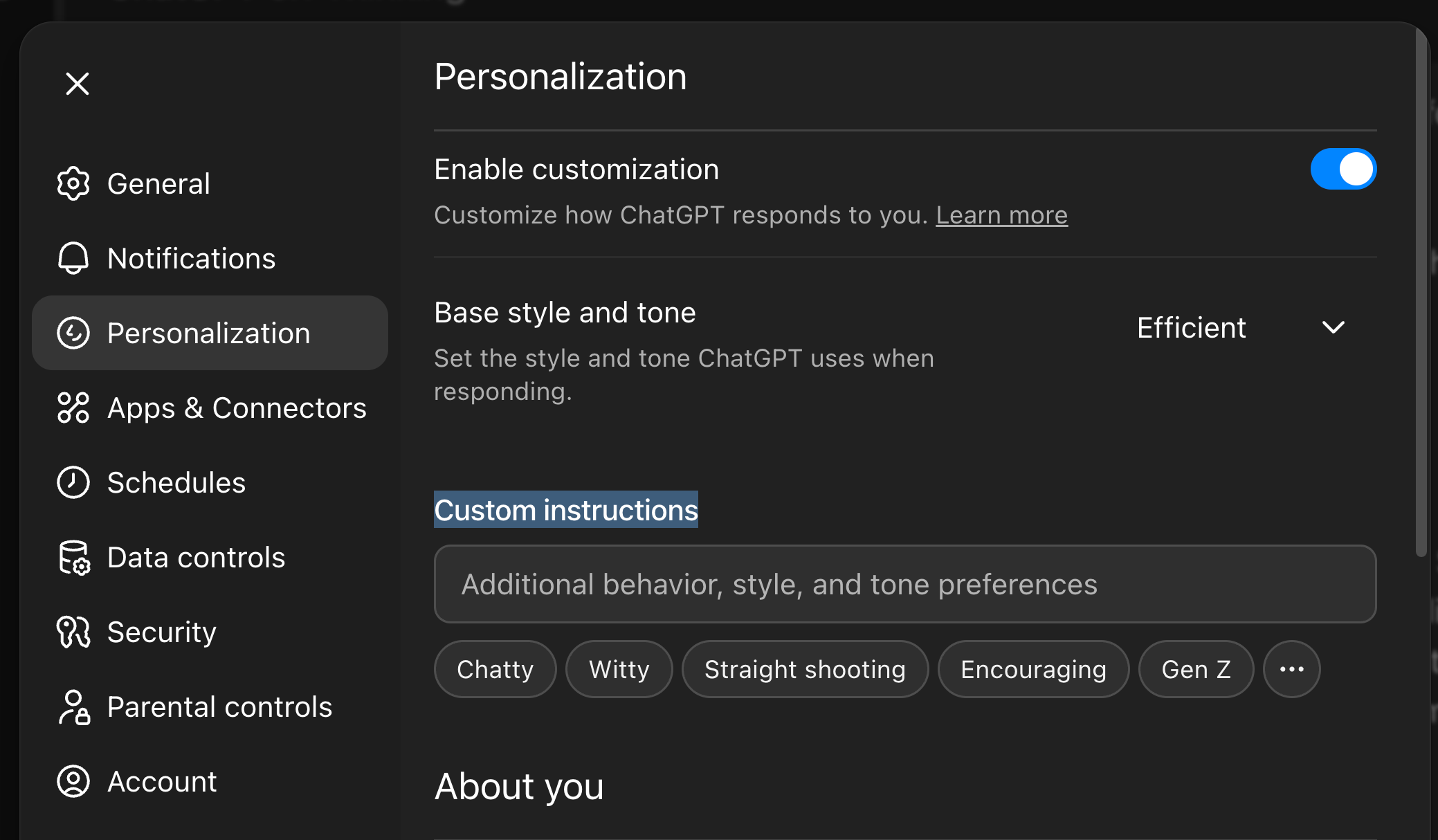Click the Schedules clock icon
This screenshot has height=840, width=1438.
[x=73, y=482]
